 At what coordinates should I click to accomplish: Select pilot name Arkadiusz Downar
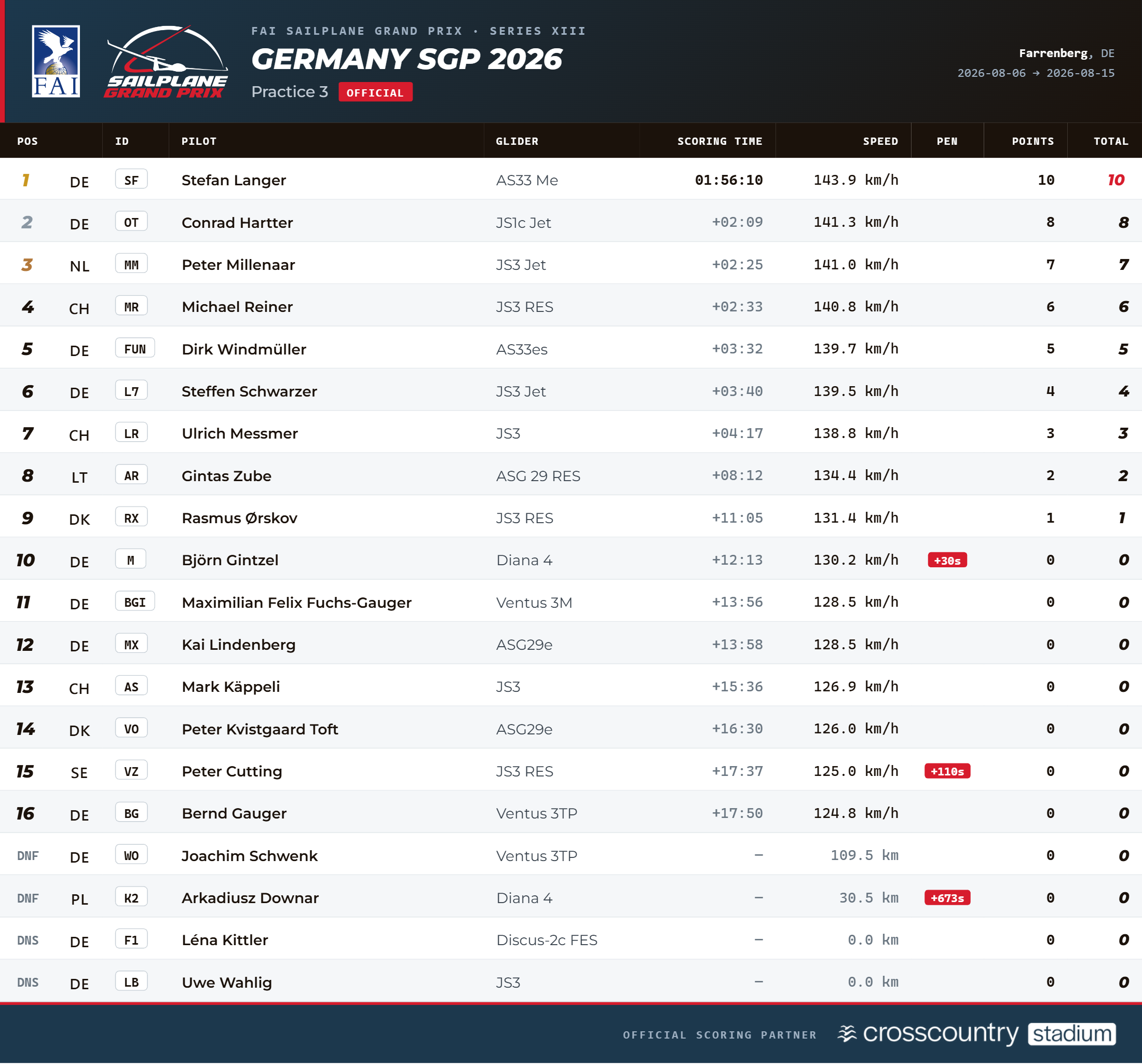click(250, 898)
